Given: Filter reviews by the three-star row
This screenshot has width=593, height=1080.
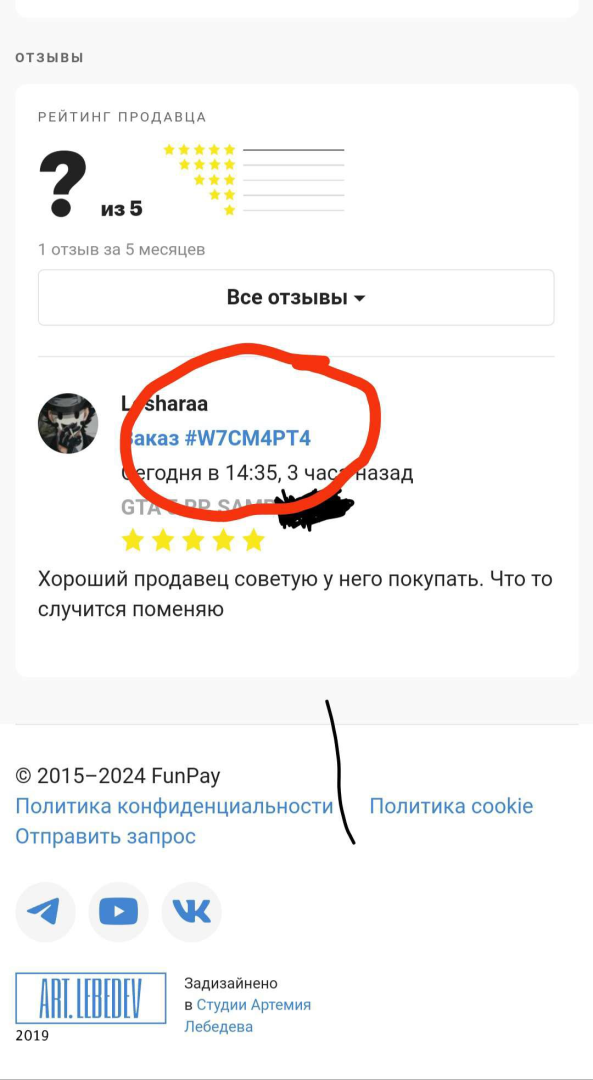Looking at the screenshot, I should [269, 180].
